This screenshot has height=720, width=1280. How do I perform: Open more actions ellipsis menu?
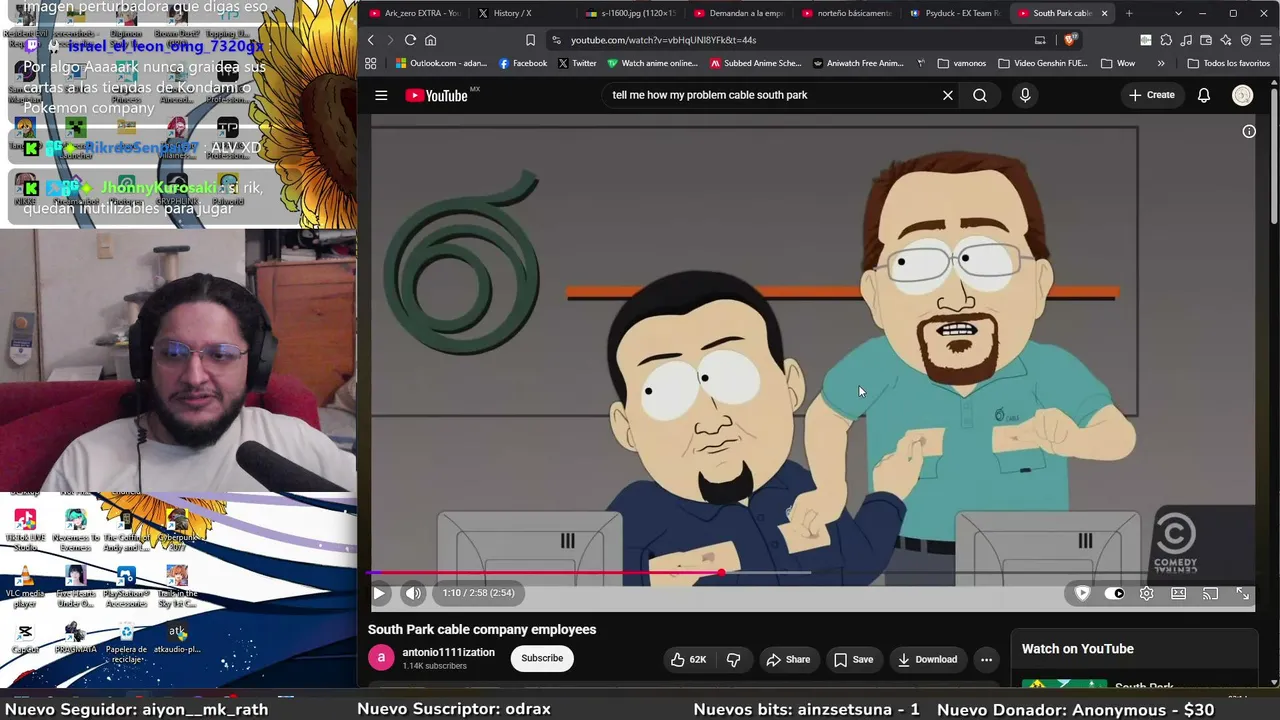coord(986,659)
